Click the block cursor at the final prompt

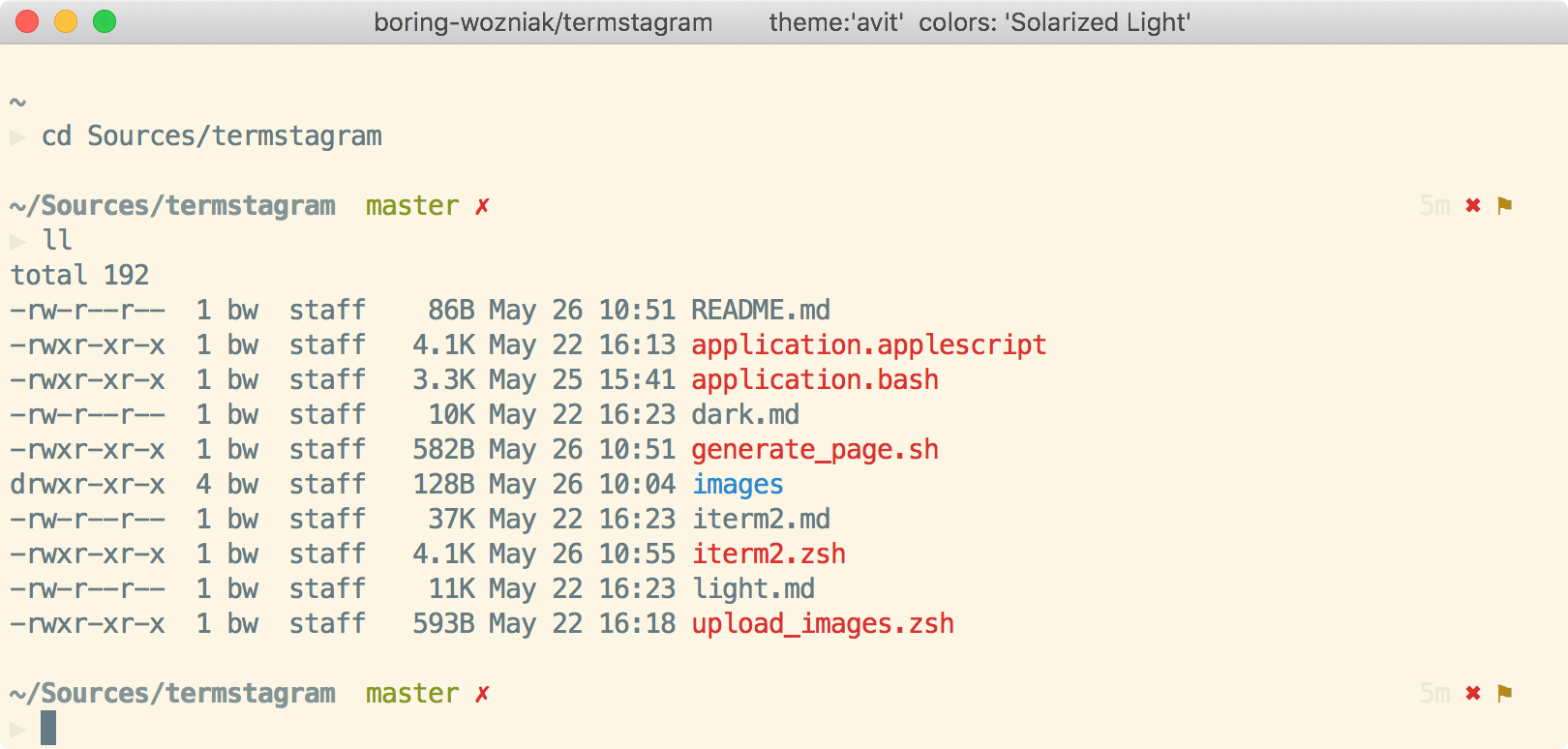48,728
